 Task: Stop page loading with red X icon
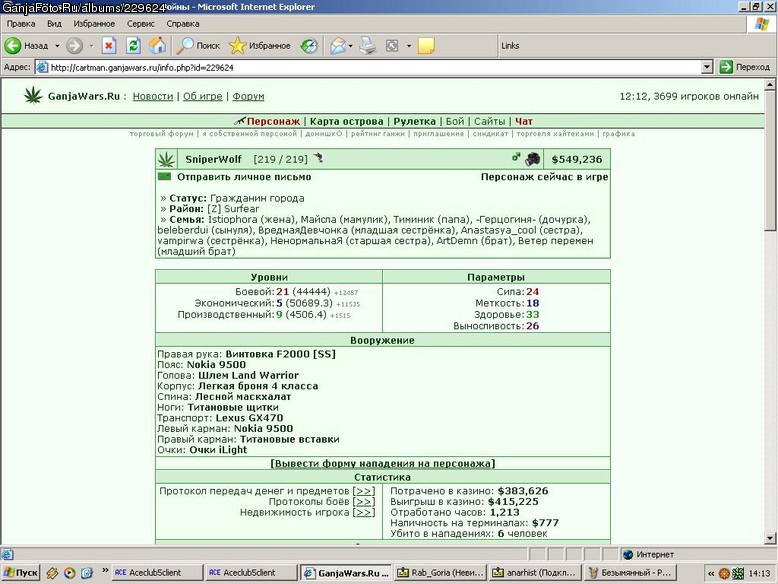(x=109, y=46)
